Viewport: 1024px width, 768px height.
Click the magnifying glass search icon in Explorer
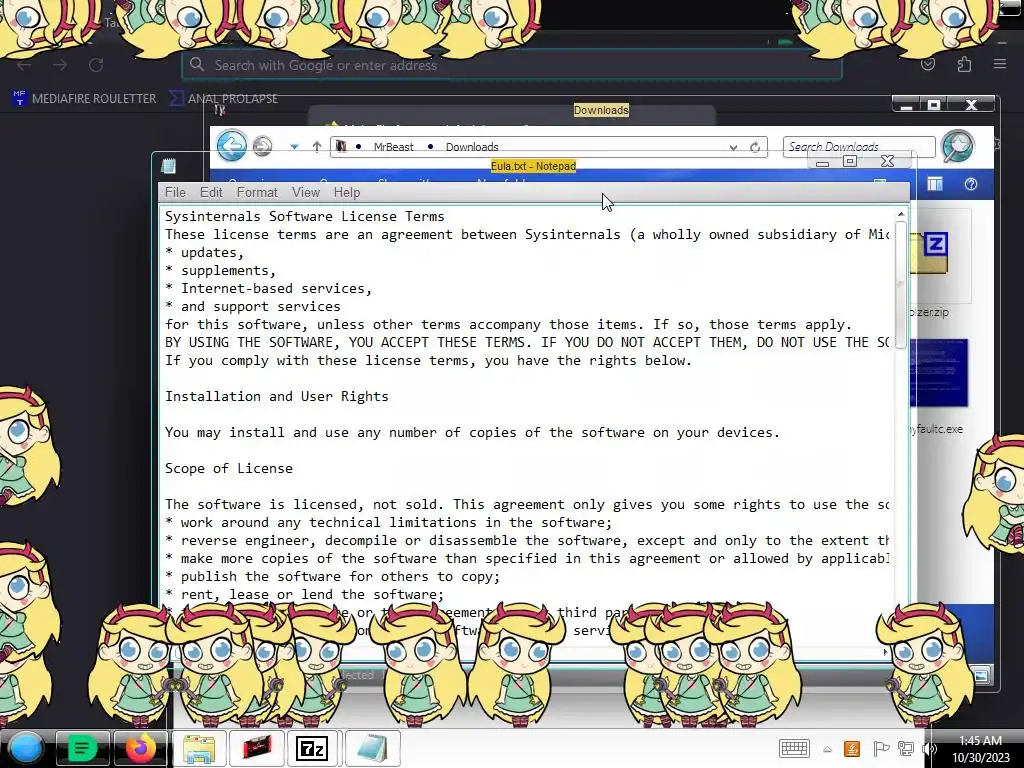(x=957, y=146)
